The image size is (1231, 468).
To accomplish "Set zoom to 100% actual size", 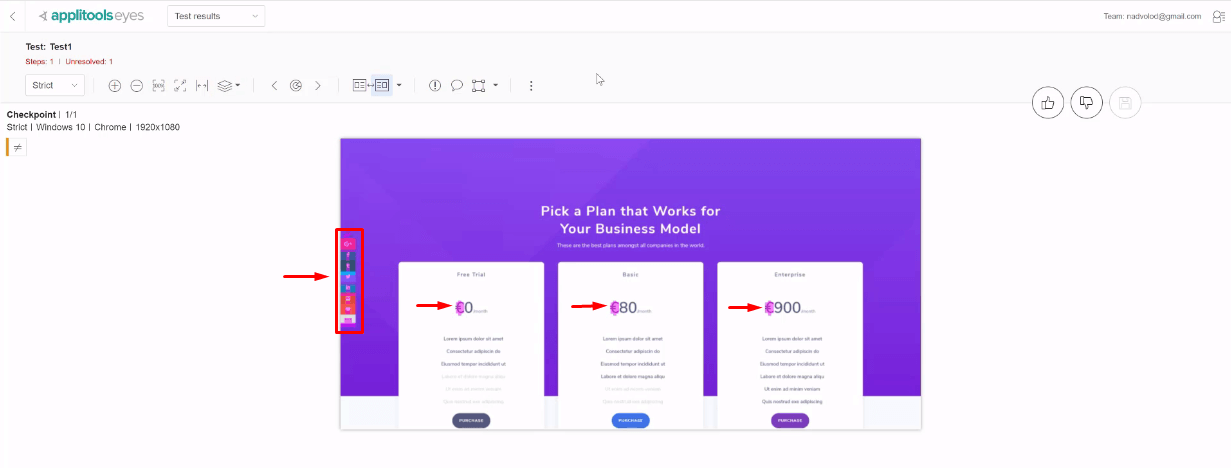I will click(x=158, y=86).
